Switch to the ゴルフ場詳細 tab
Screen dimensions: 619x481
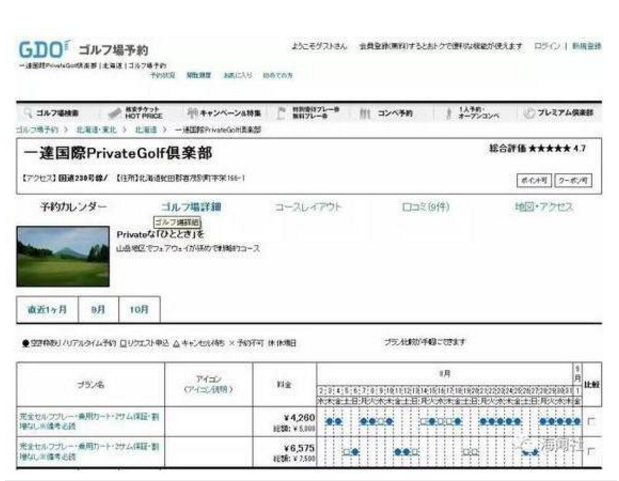coord(191,207)
